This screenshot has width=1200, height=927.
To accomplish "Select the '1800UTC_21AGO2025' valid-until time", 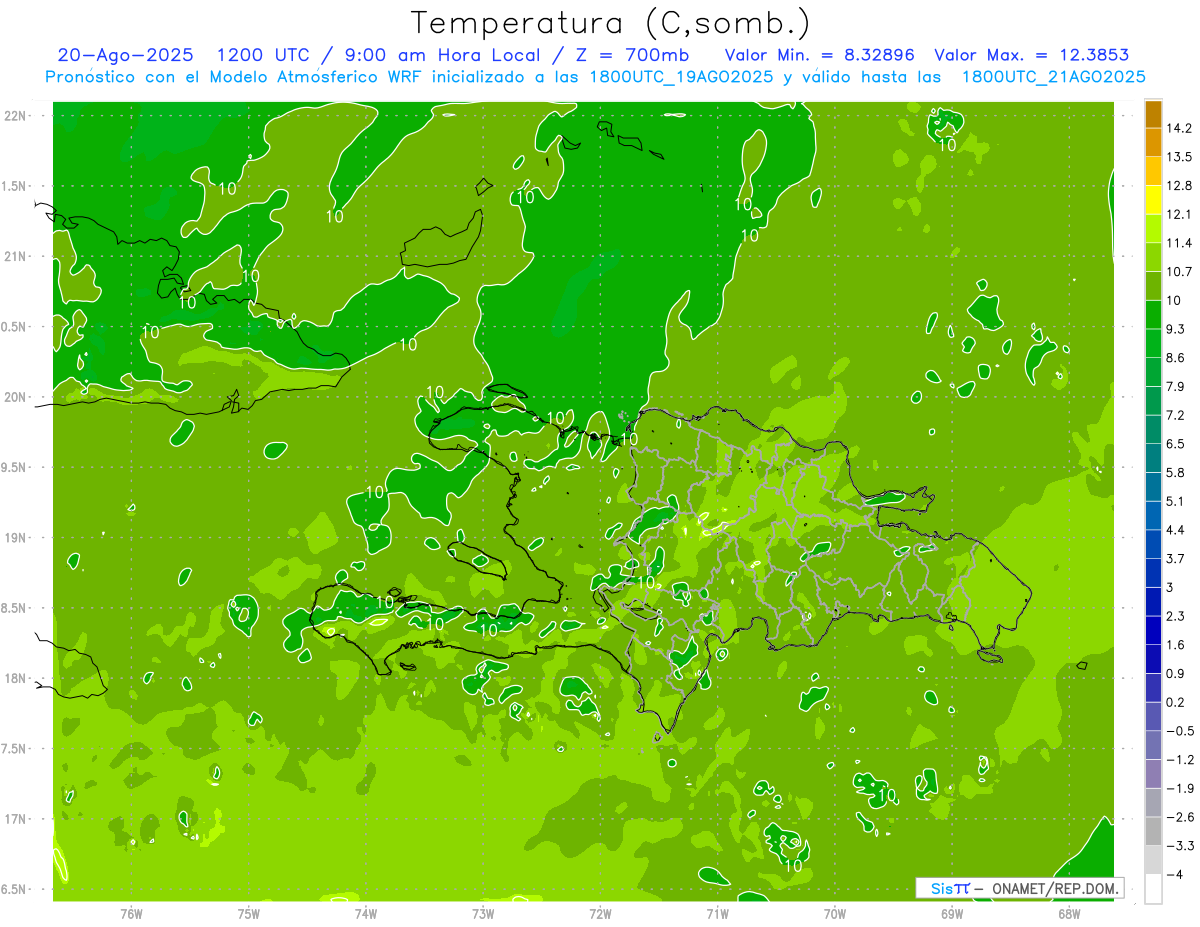I will pyautogui.click(x=1053, y=76).
